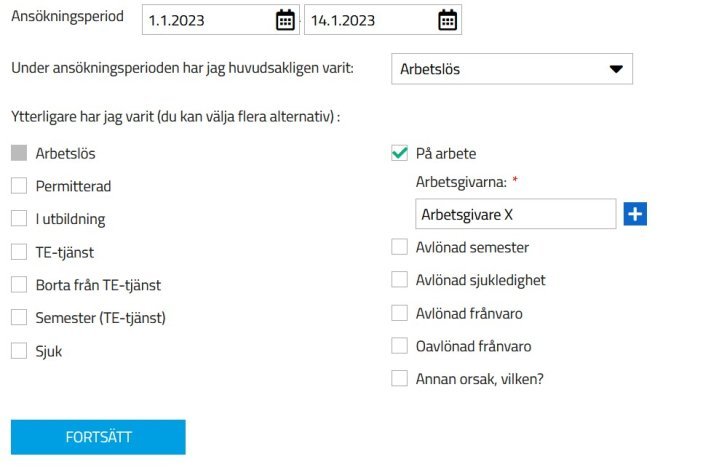Tick the Avlönad semester checkbox
Screen dimensions: 727x475
point(399,247)
